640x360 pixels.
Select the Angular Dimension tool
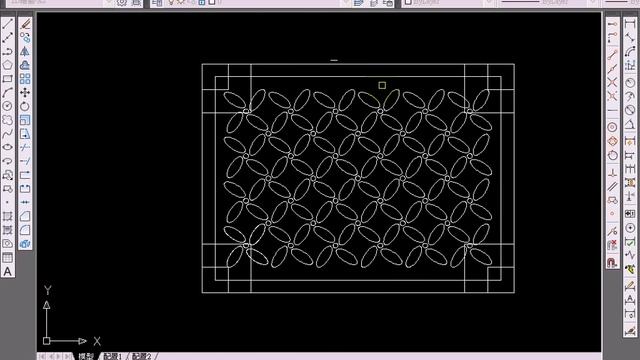(630, 124)
